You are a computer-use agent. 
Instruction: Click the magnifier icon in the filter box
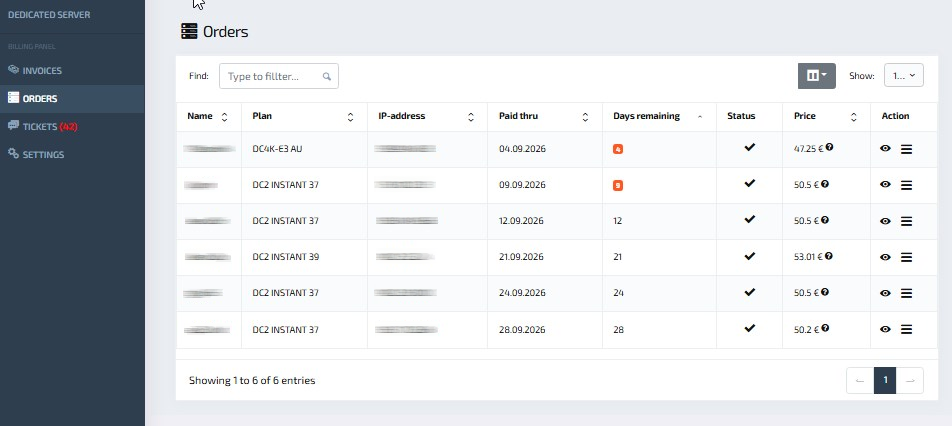(327, 76)
